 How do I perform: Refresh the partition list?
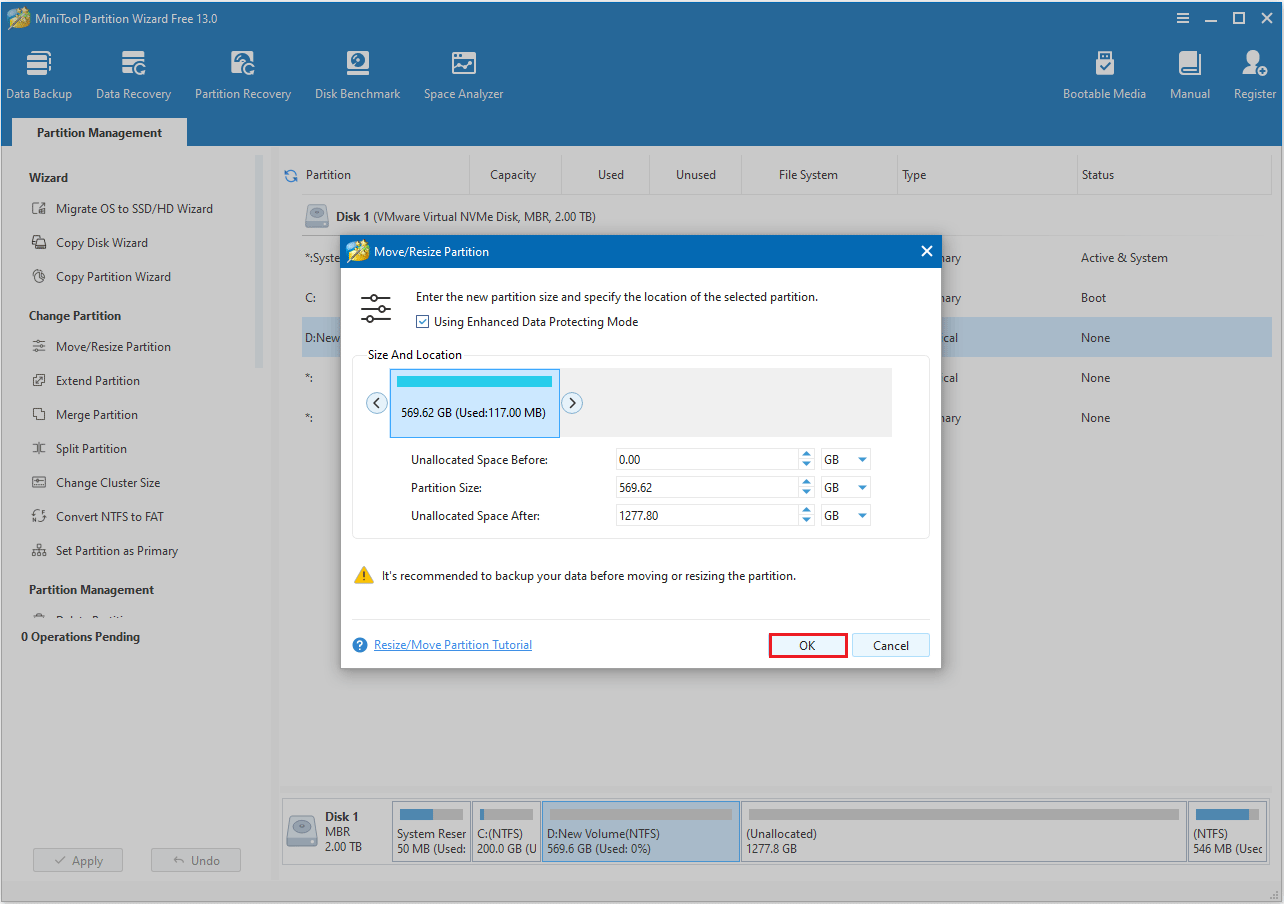291,175
